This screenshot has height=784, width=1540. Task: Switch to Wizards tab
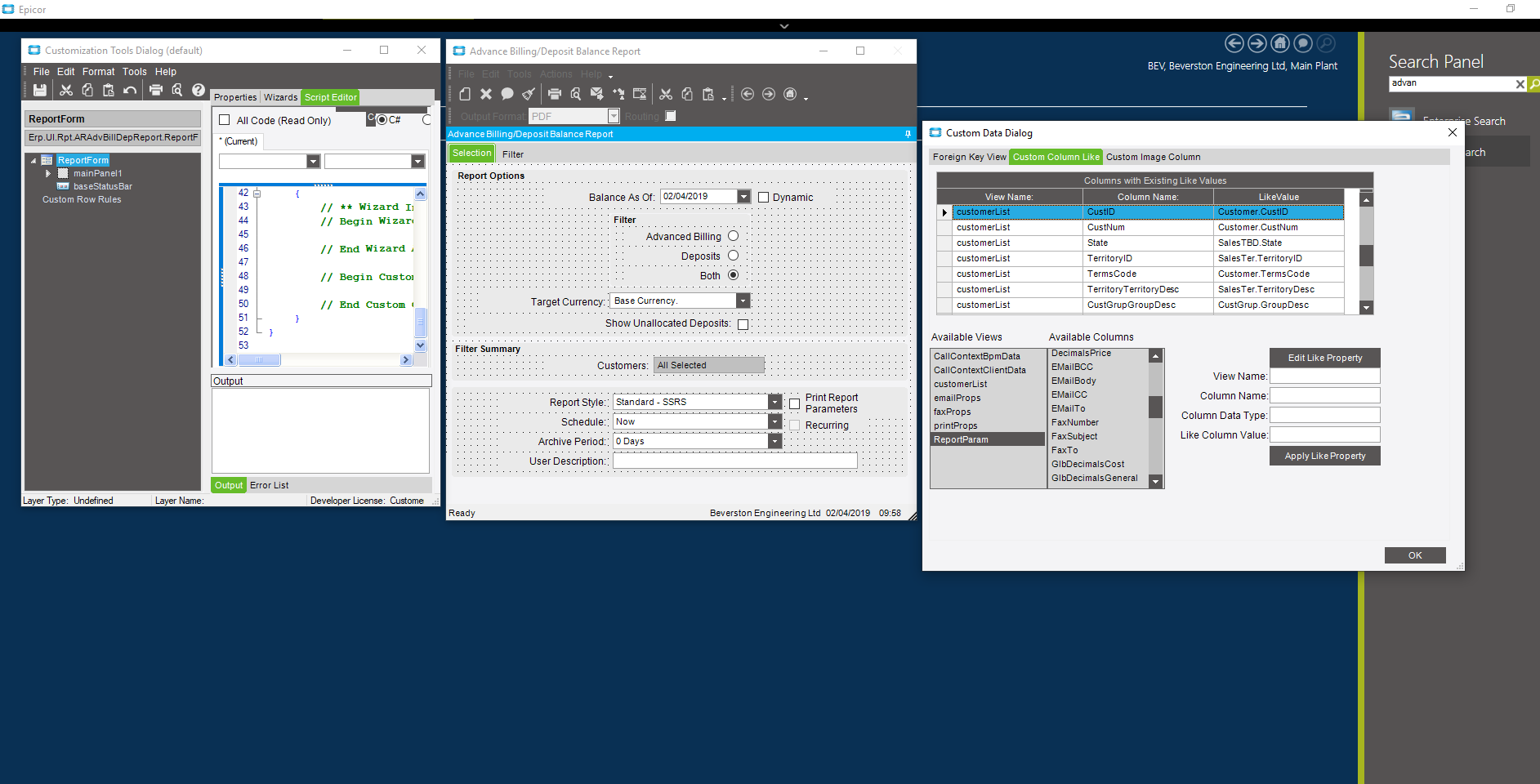(x=280, y=97)
